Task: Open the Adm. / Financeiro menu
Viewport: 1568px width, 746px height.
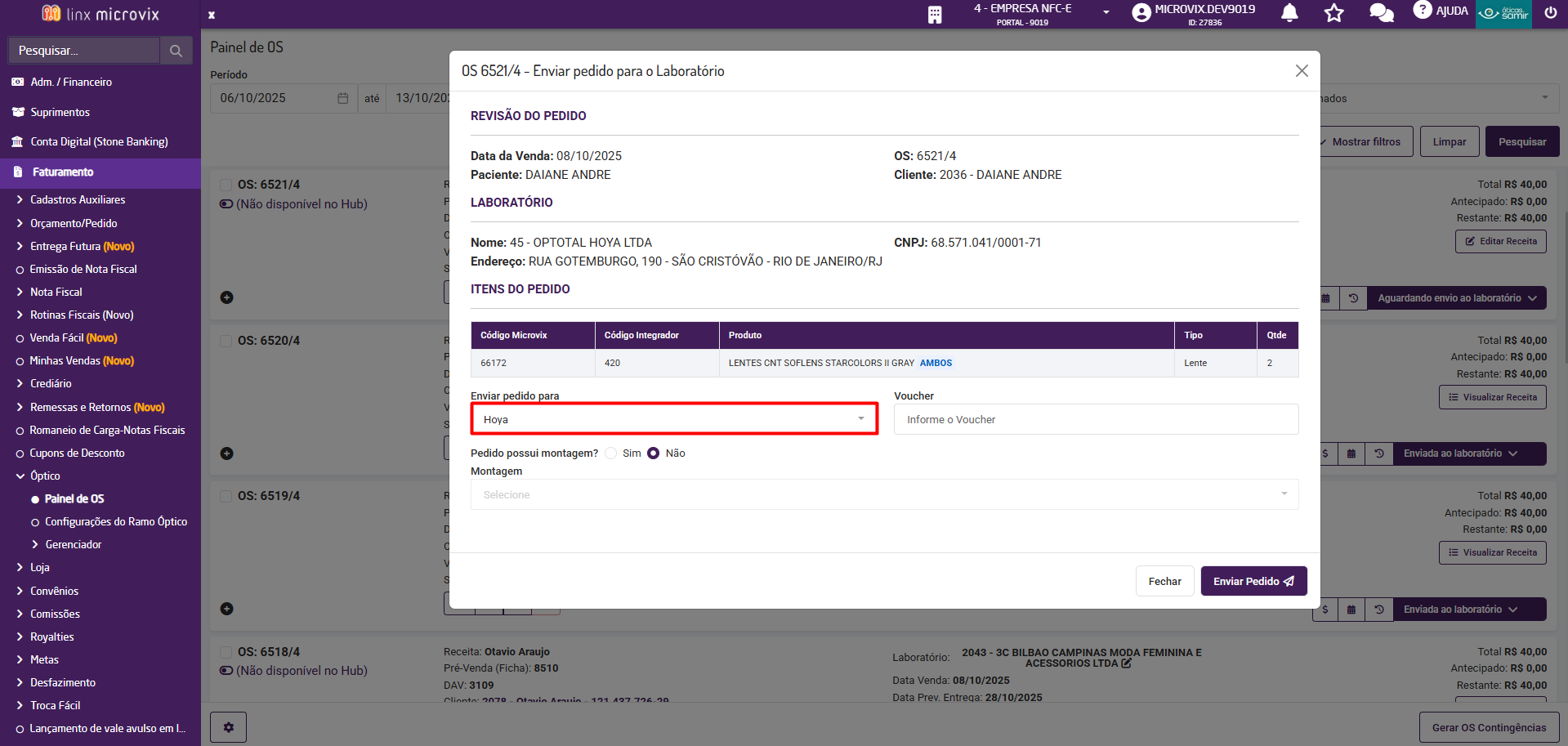Action: coord(71,83)
